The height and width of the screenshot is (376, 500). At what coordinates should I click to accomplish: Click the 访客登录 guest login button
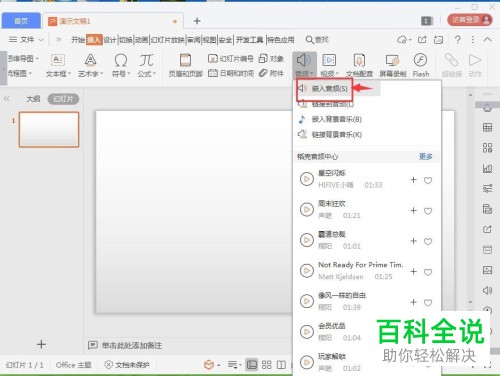(470, 20)
